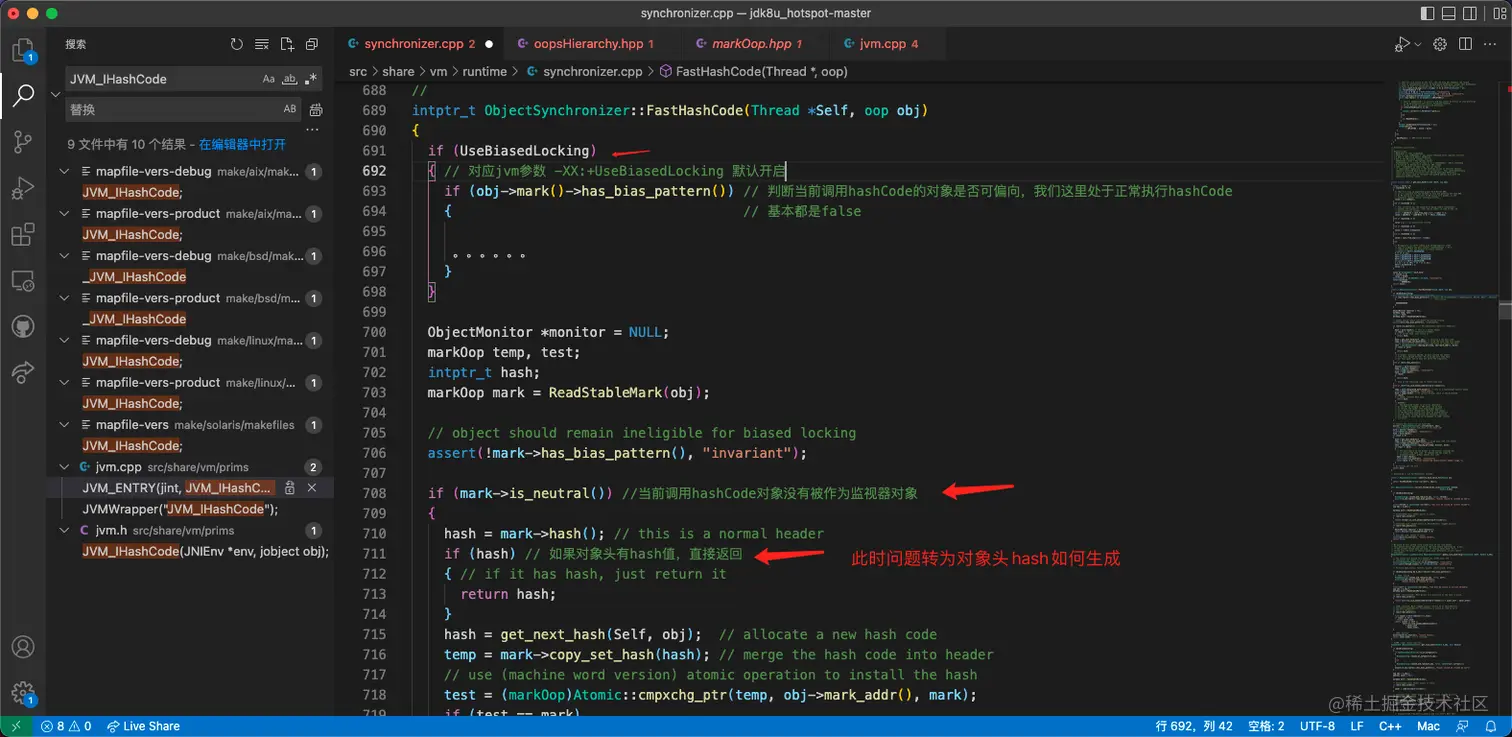1512x737 pixels.
Task: Toggle Use Regular Expression option
Action: click(311, 79)
